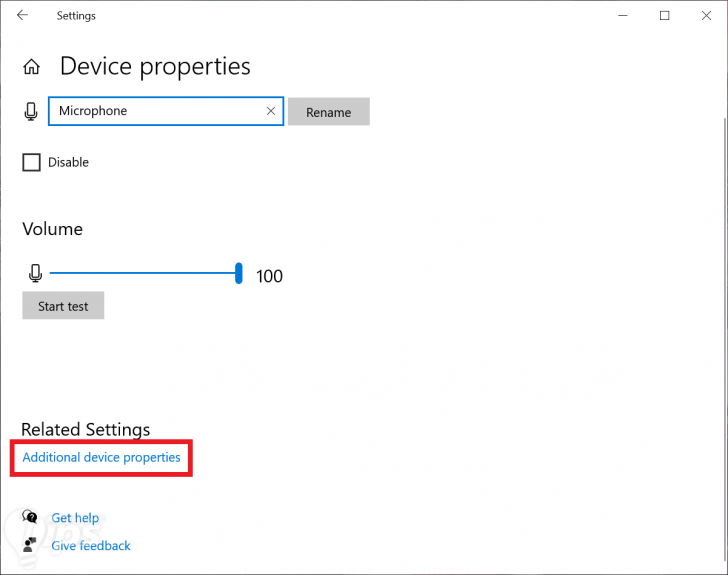728x575 pixels.
Task: Click the vertical scrollbar on the right
Action: pyautogui.click(x=725, y=339)
